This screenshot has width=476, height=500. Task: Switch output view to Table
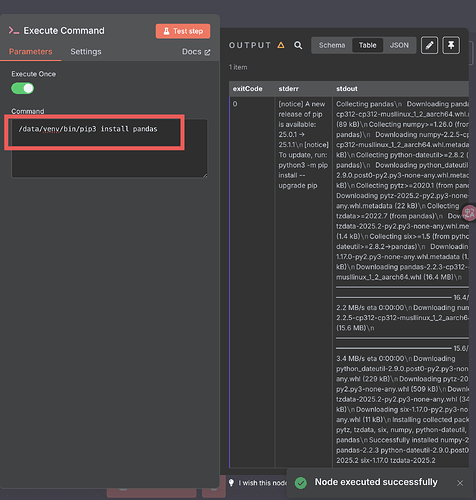367,45
